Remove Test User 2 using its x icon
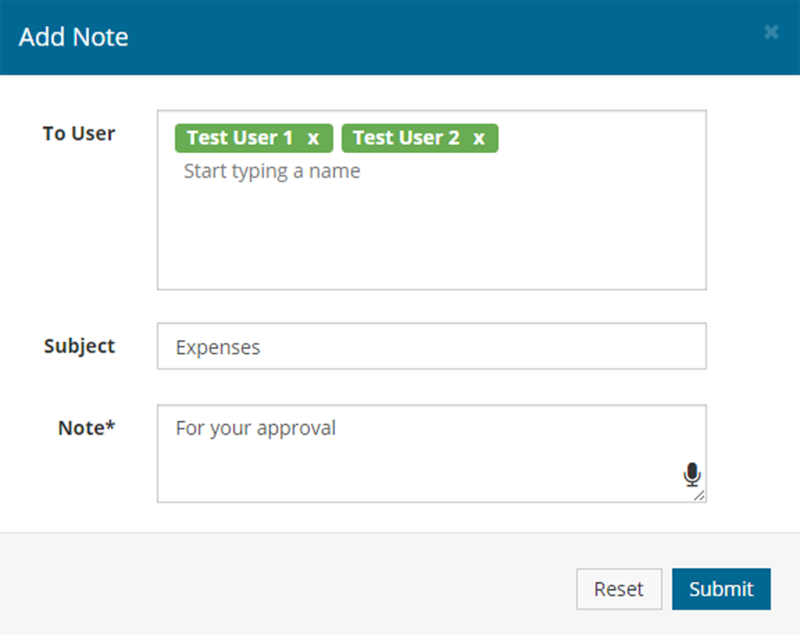800x635 pixels. [x=479, y=138]
